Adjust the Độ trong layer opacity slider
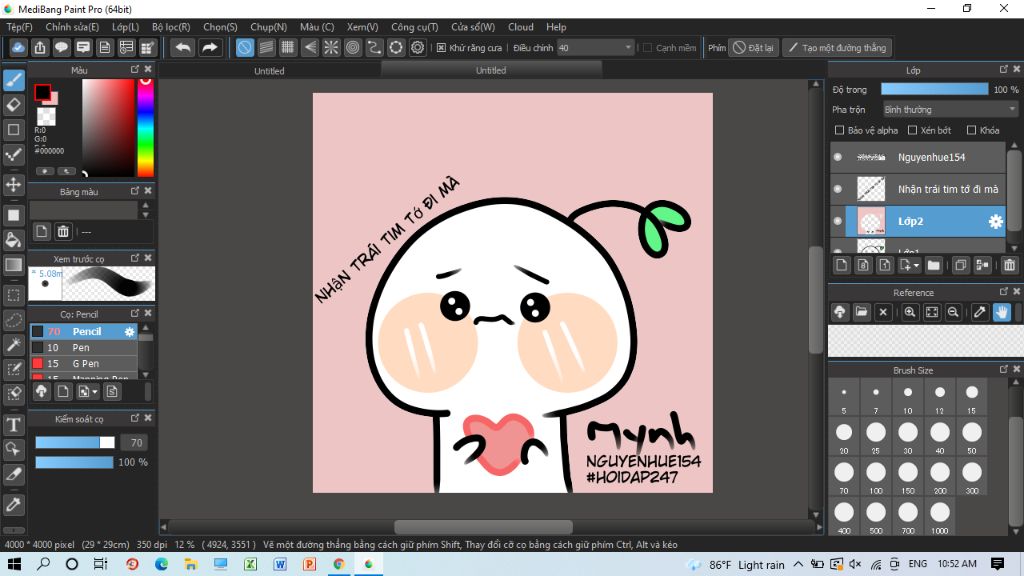This screenshot has width=1024, height=576. tap(935, 89)
